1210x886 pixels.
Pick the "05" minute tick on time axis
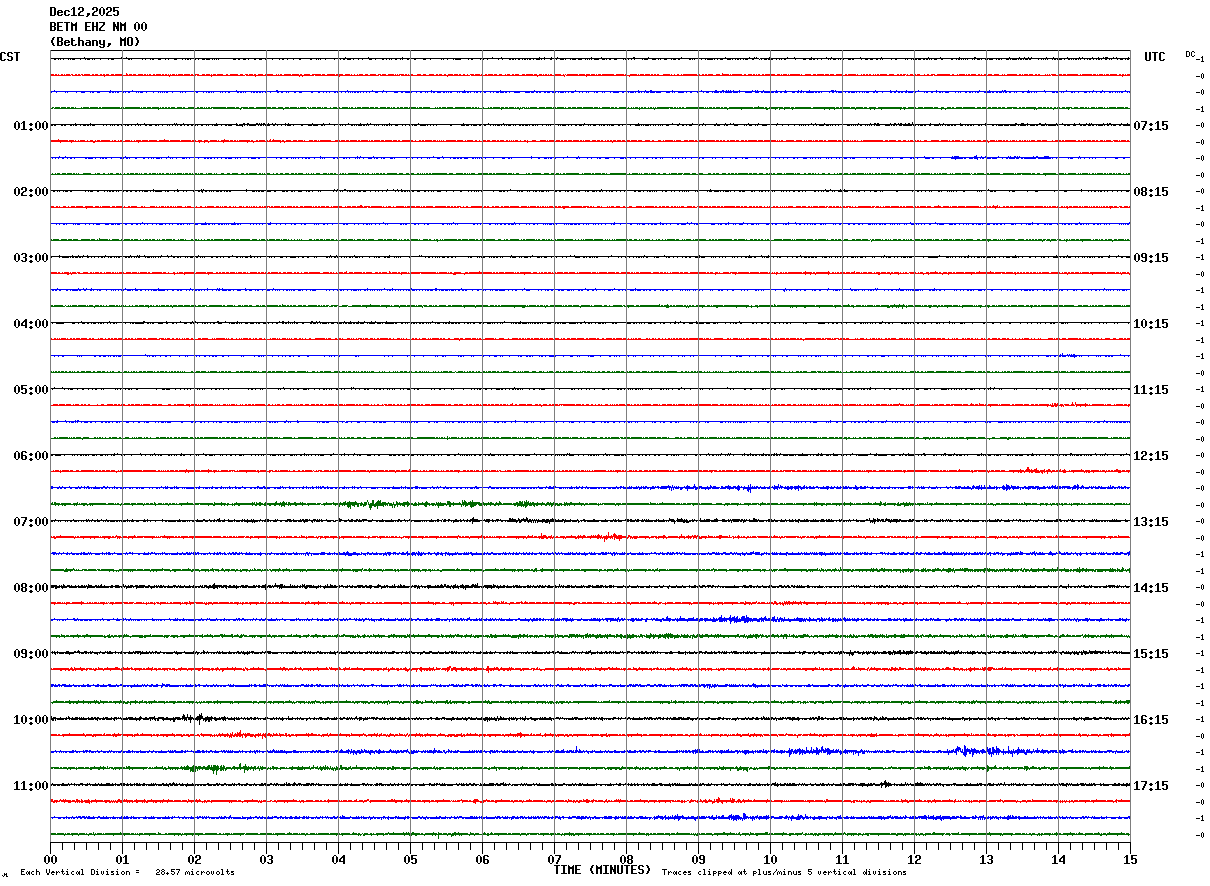(x=410, y=859)
